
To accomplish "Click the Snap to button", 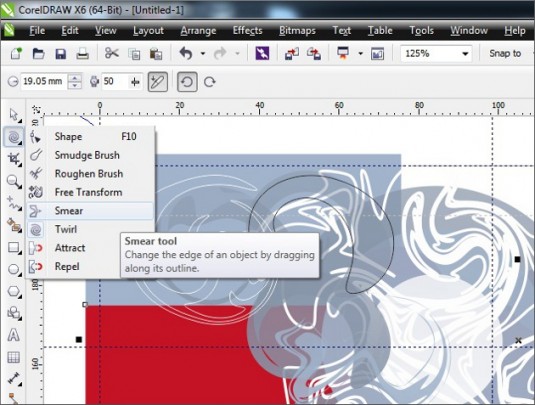I will pos(505,54).
